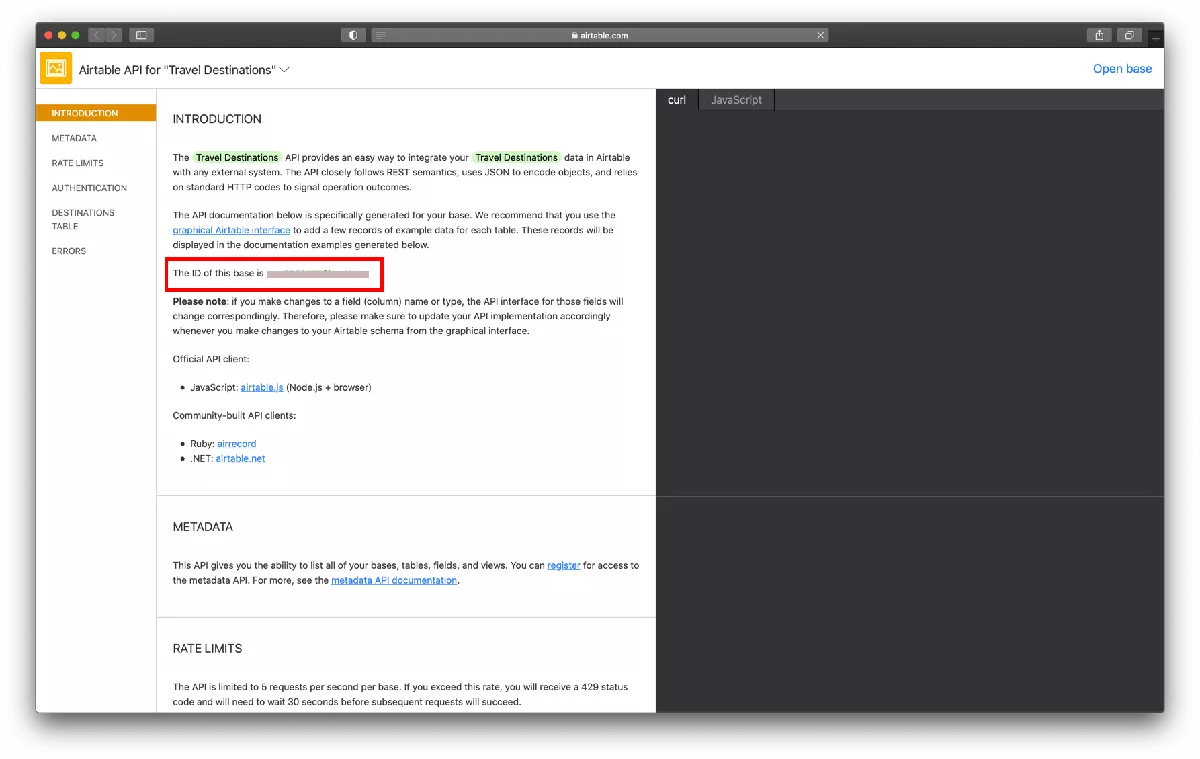Screen dimensions: 1200x759
Task: Open the Safari share menu
Action: [x=1099, y=35]
